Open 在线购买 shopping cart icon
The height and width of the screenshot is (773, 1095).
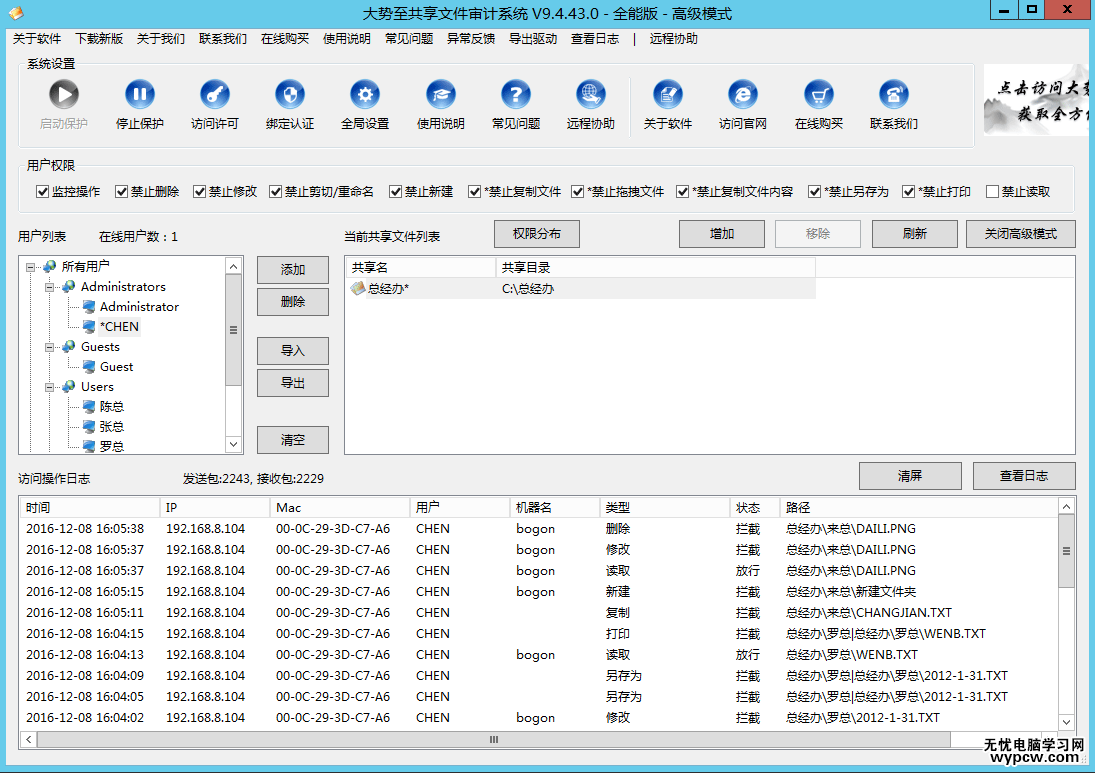coord(819,95)
